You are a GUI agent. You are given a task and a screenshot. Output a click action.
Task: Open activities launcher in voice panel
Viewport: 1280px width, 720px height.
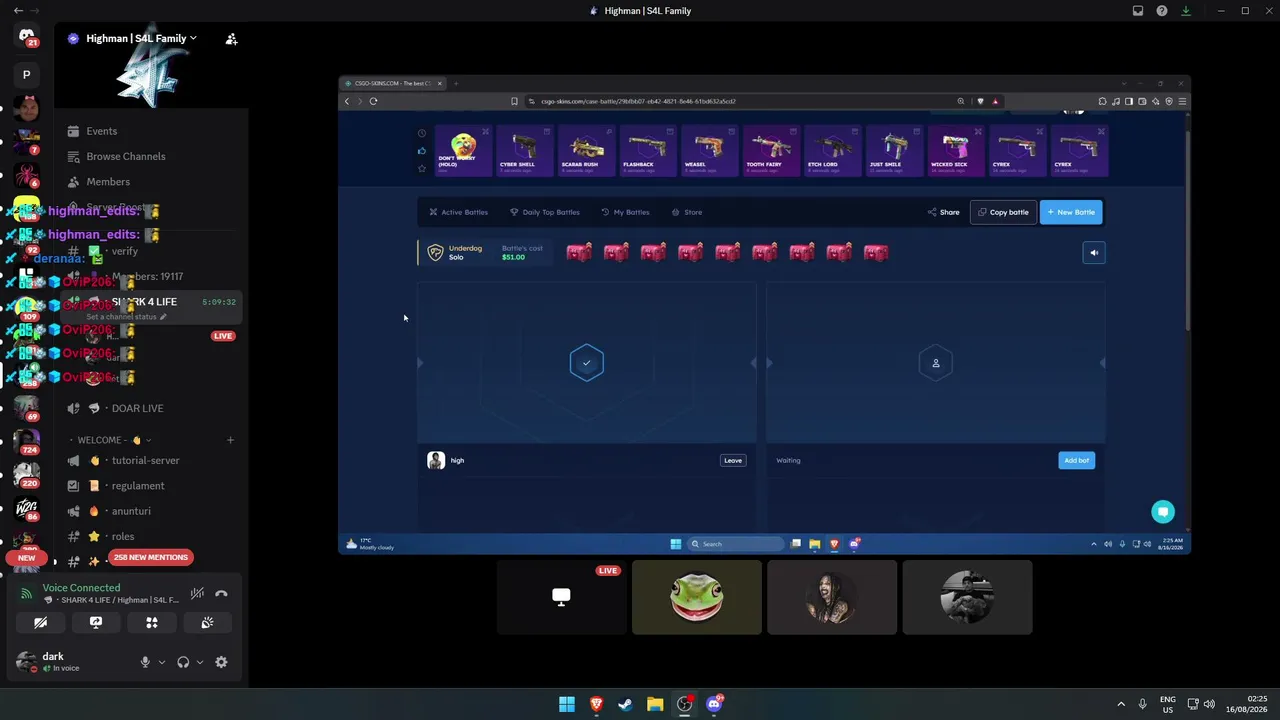click(152, 622)
